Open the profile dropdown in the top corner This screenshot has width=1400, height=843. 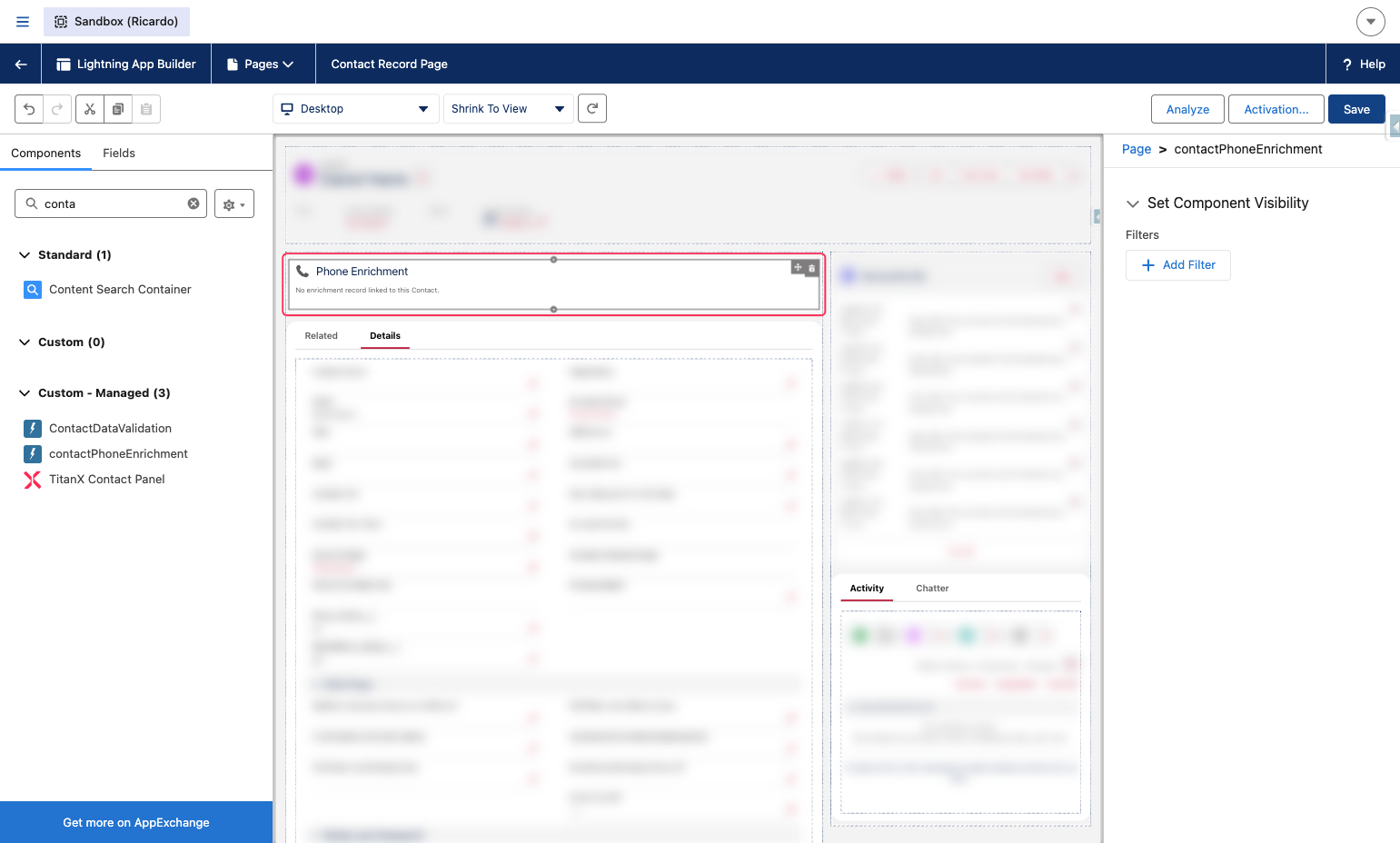(x=1370, y=22)
